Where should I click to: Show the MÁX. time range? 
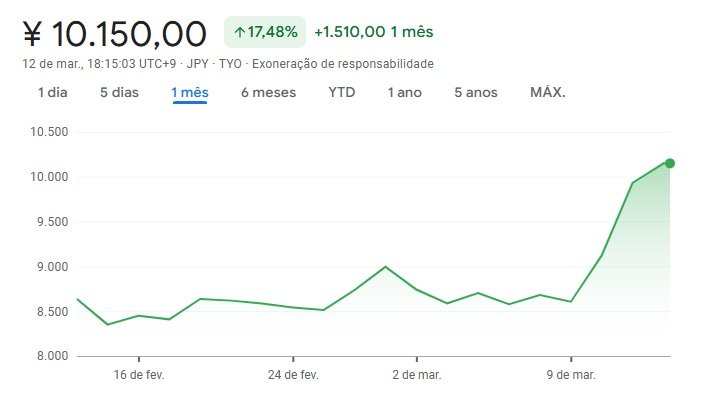(548, 93)
